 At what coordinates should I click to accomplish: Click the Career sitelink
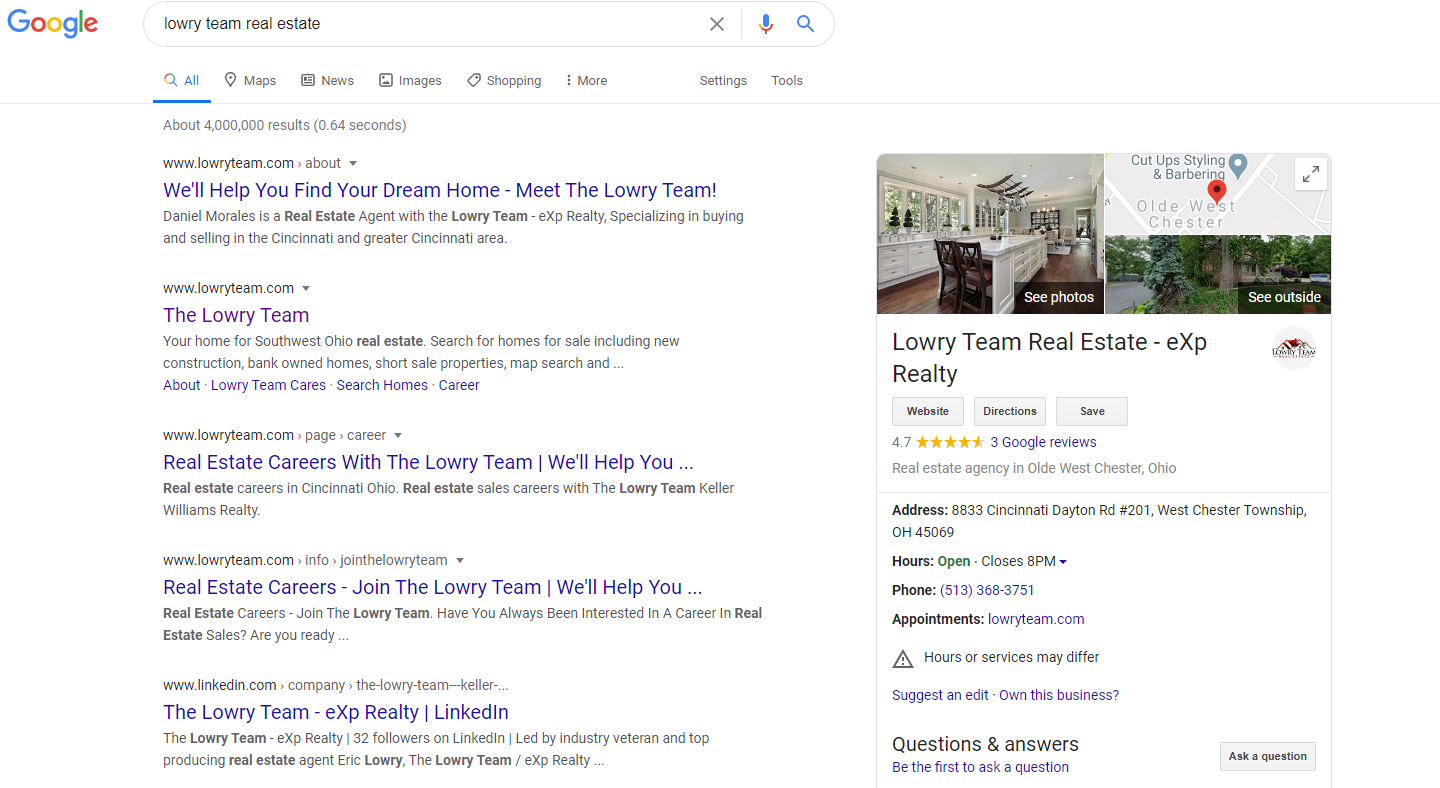coord(459,385)
